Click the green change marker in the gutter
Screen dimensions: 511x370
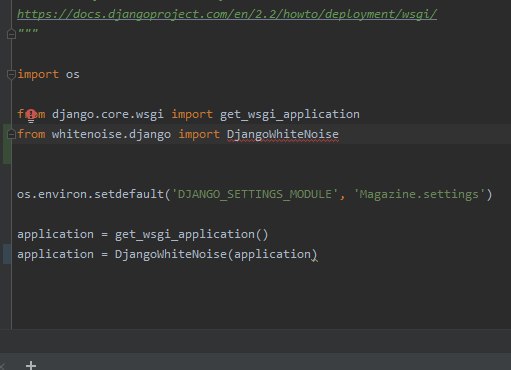click(x=7, y=144)
